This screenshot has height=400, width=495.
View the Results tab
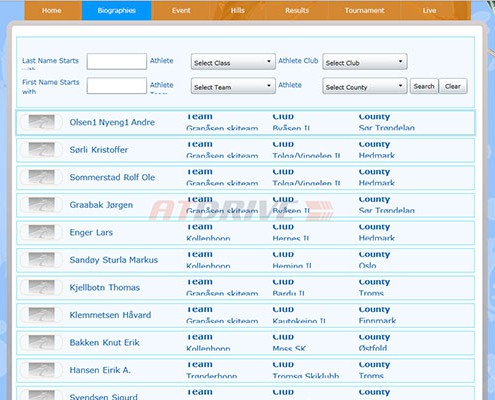coord(297,10)
